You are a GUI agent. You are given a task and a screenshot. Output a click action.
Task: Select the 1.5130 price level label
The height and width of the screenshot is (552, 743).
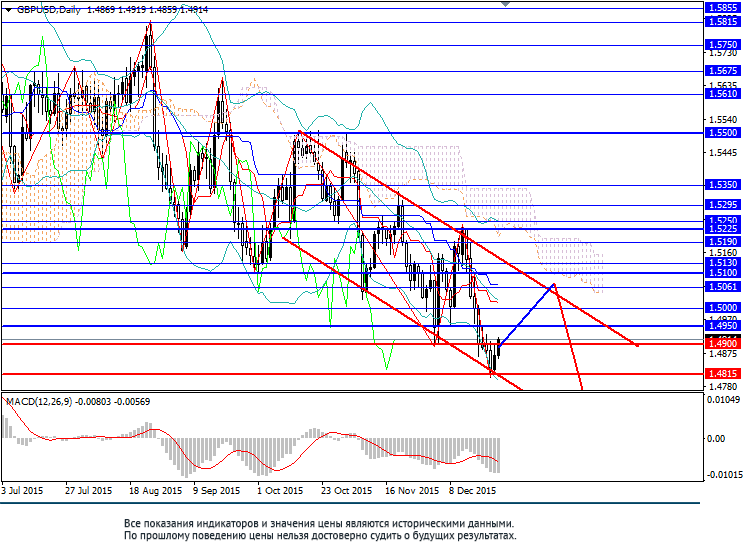click(x=722, y=263)
